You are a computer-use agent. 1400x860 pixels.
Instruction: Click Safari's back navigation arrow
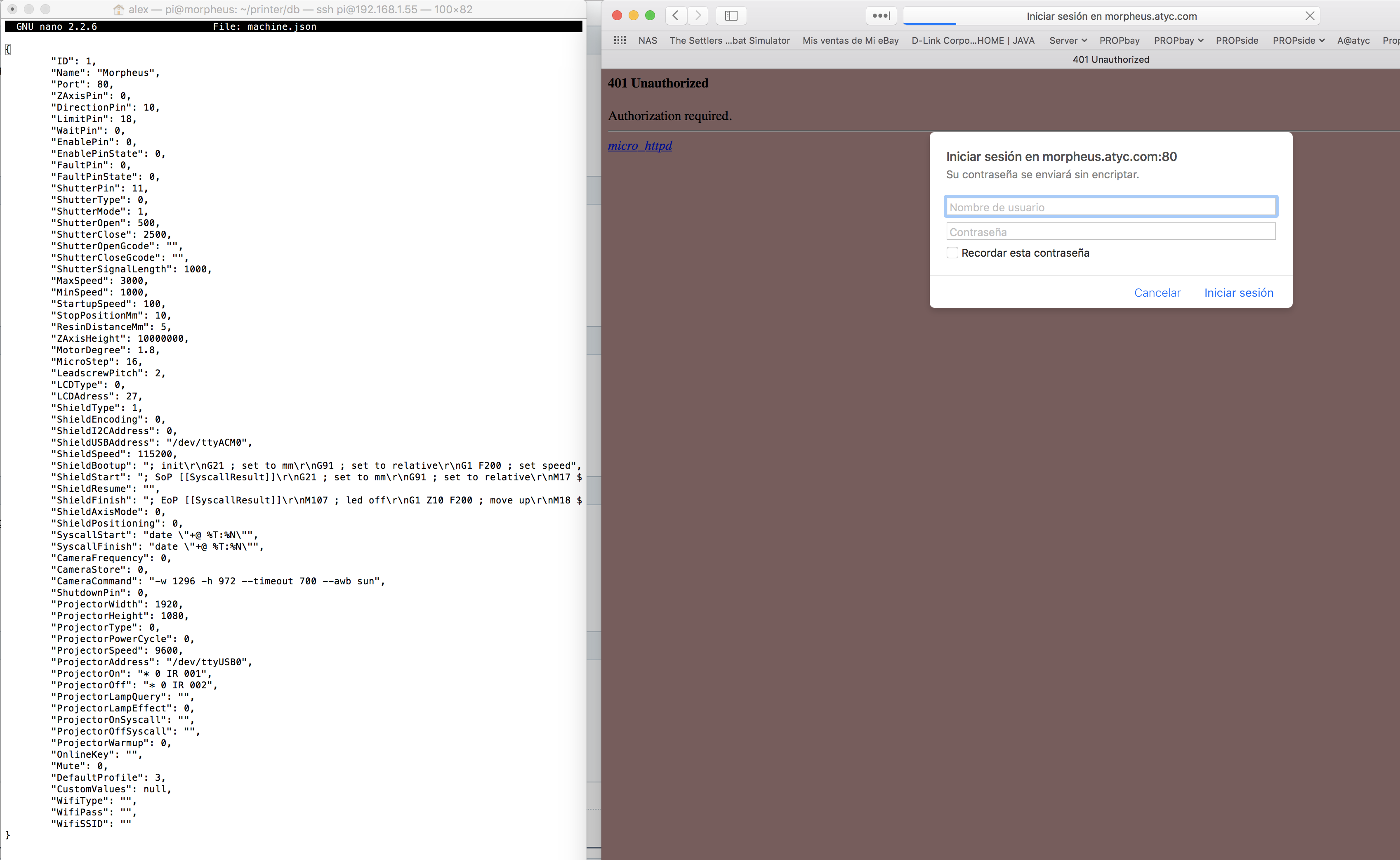coord(675,16)
